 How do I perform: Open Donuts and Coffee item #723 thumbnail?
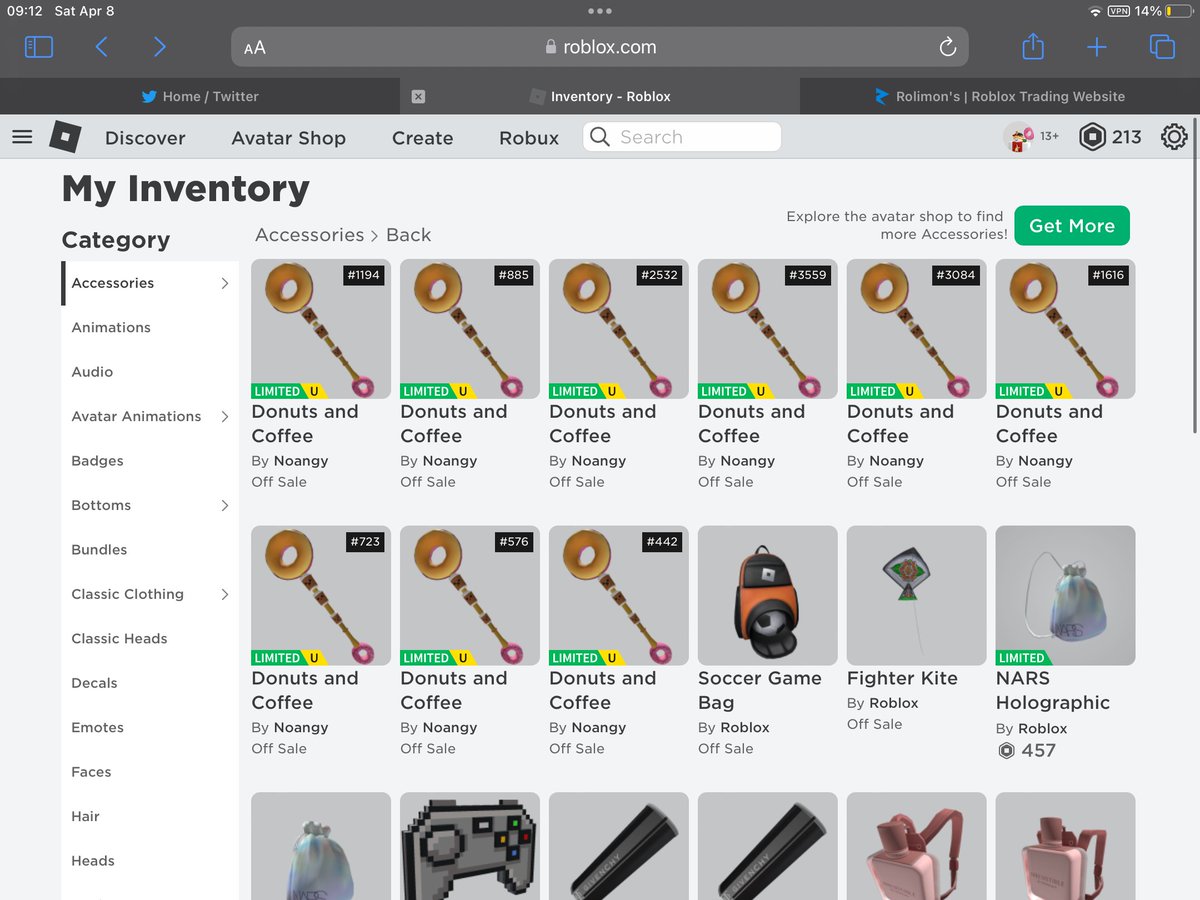(321, 596)
